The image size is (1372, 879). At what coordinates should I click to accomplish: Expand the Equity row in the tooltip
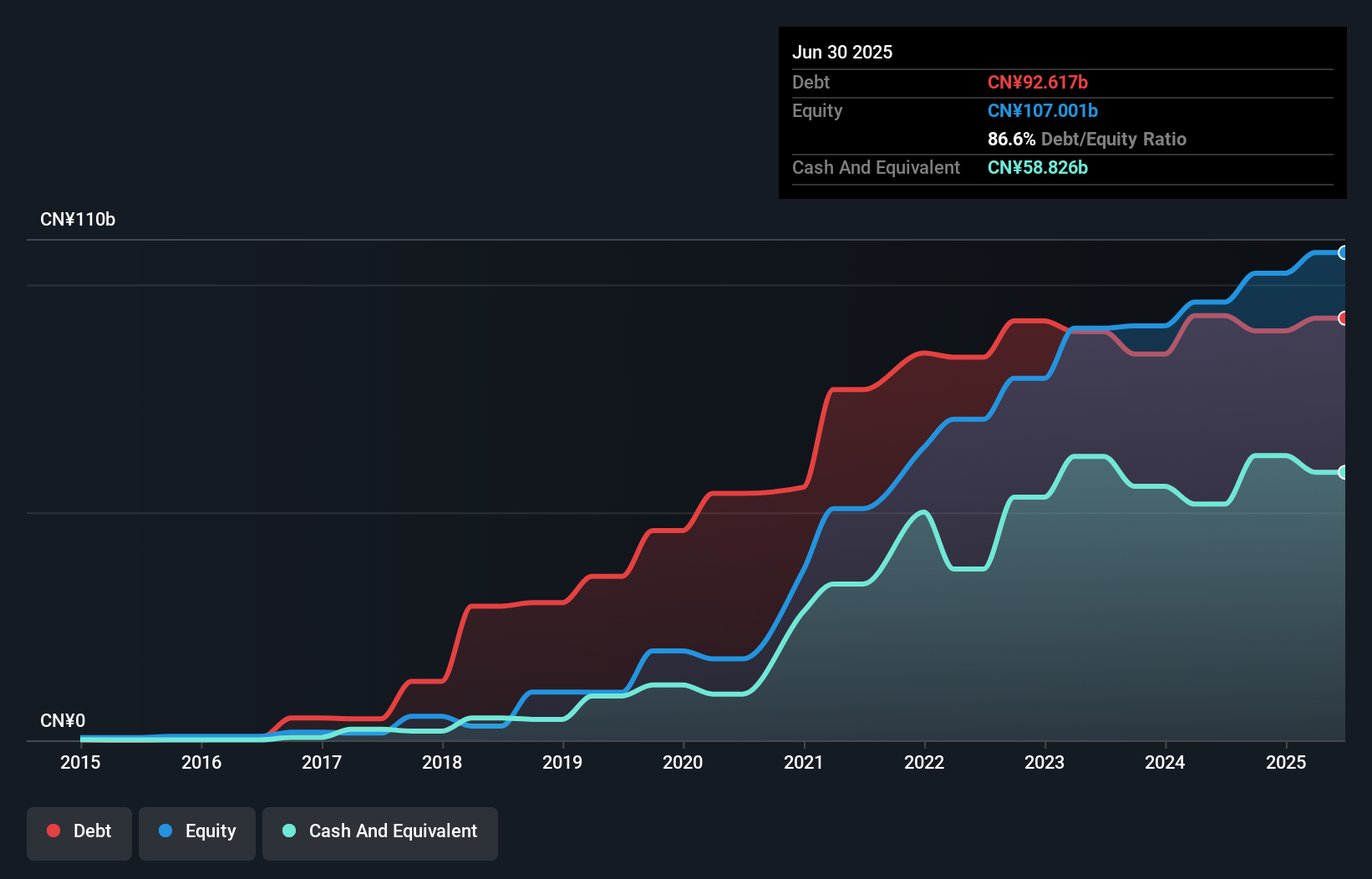[x=817, y=110]
